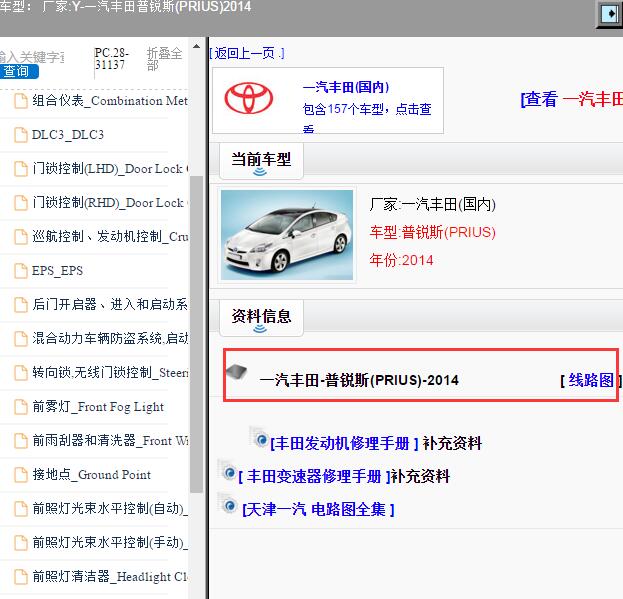Click the PC.28-31137 label

tap(111, 58)
